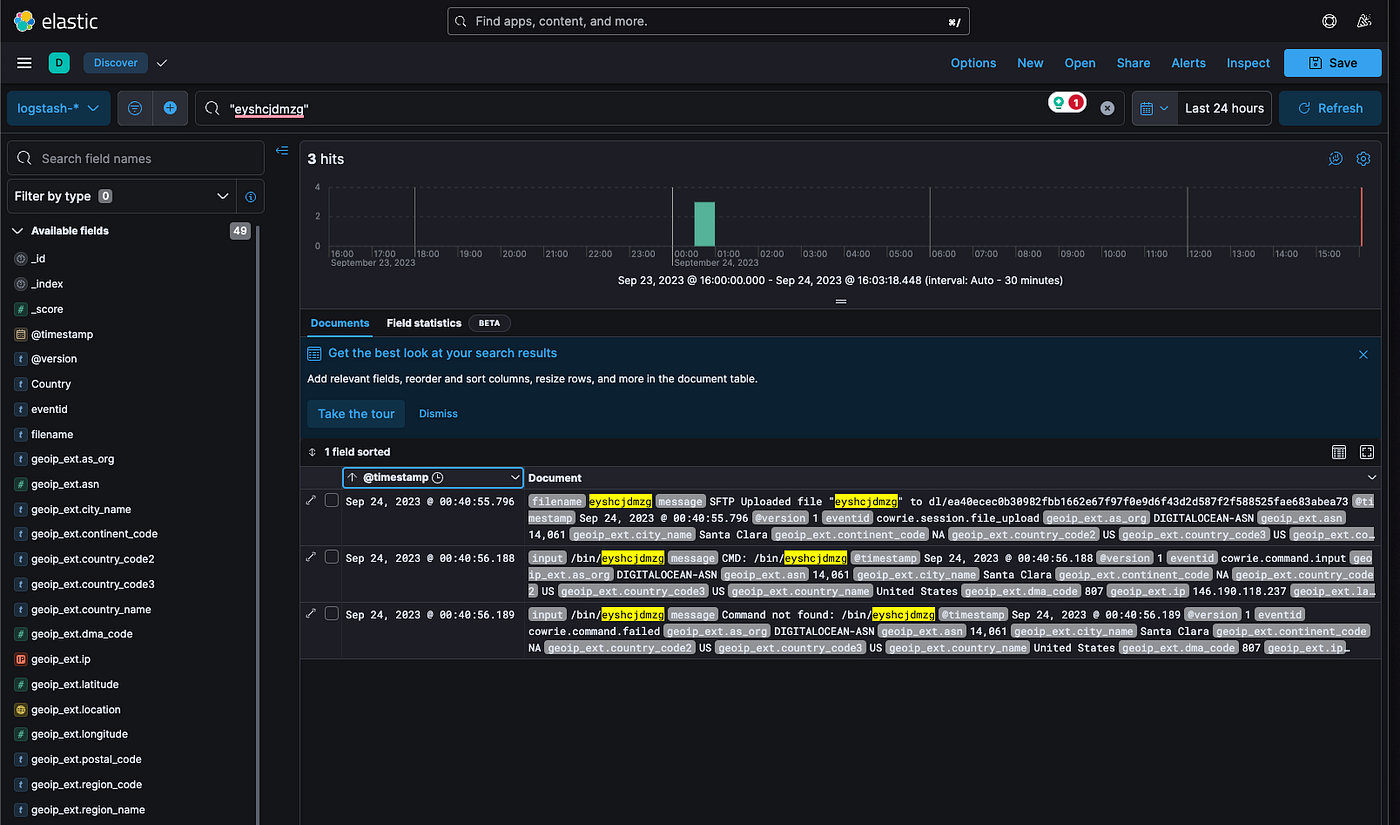Select the geoip_ext.postal_code field
1400x825 pixels.
86,760
